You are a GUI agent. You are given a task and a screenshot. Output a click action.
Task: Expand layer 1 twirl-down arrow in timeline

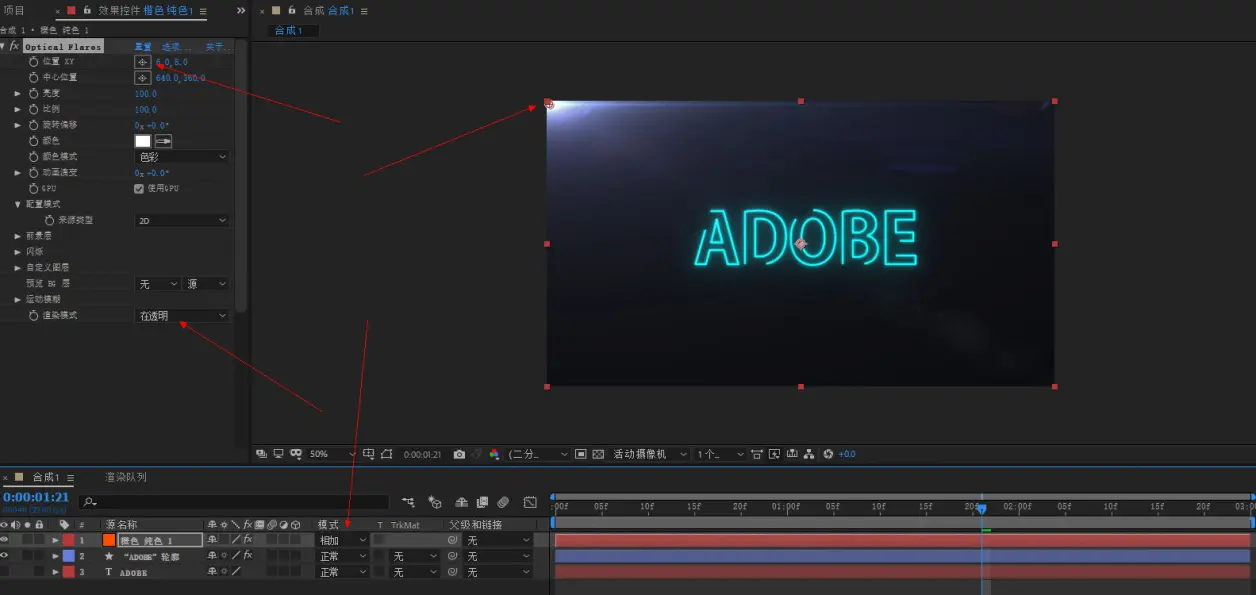coord(56,540)
